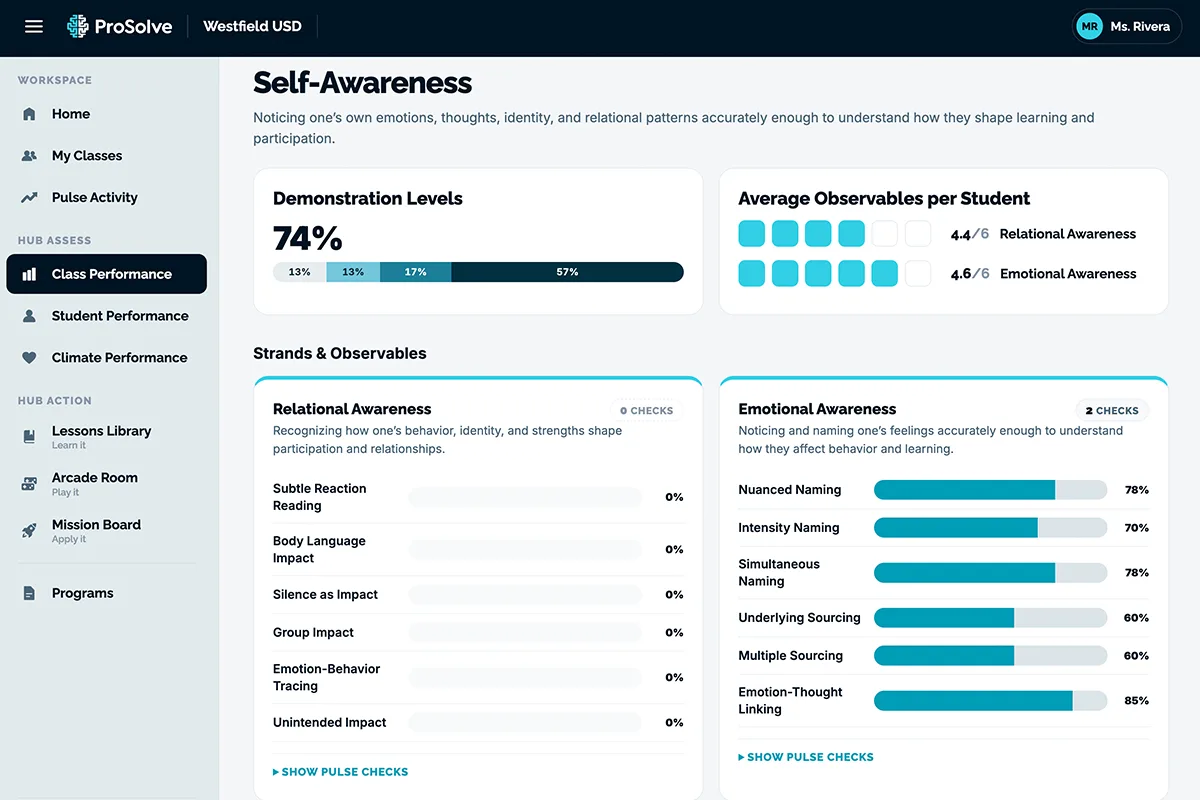Click the Unintended Impact label
Screen dimensions: 1200x800
point(329,723)
